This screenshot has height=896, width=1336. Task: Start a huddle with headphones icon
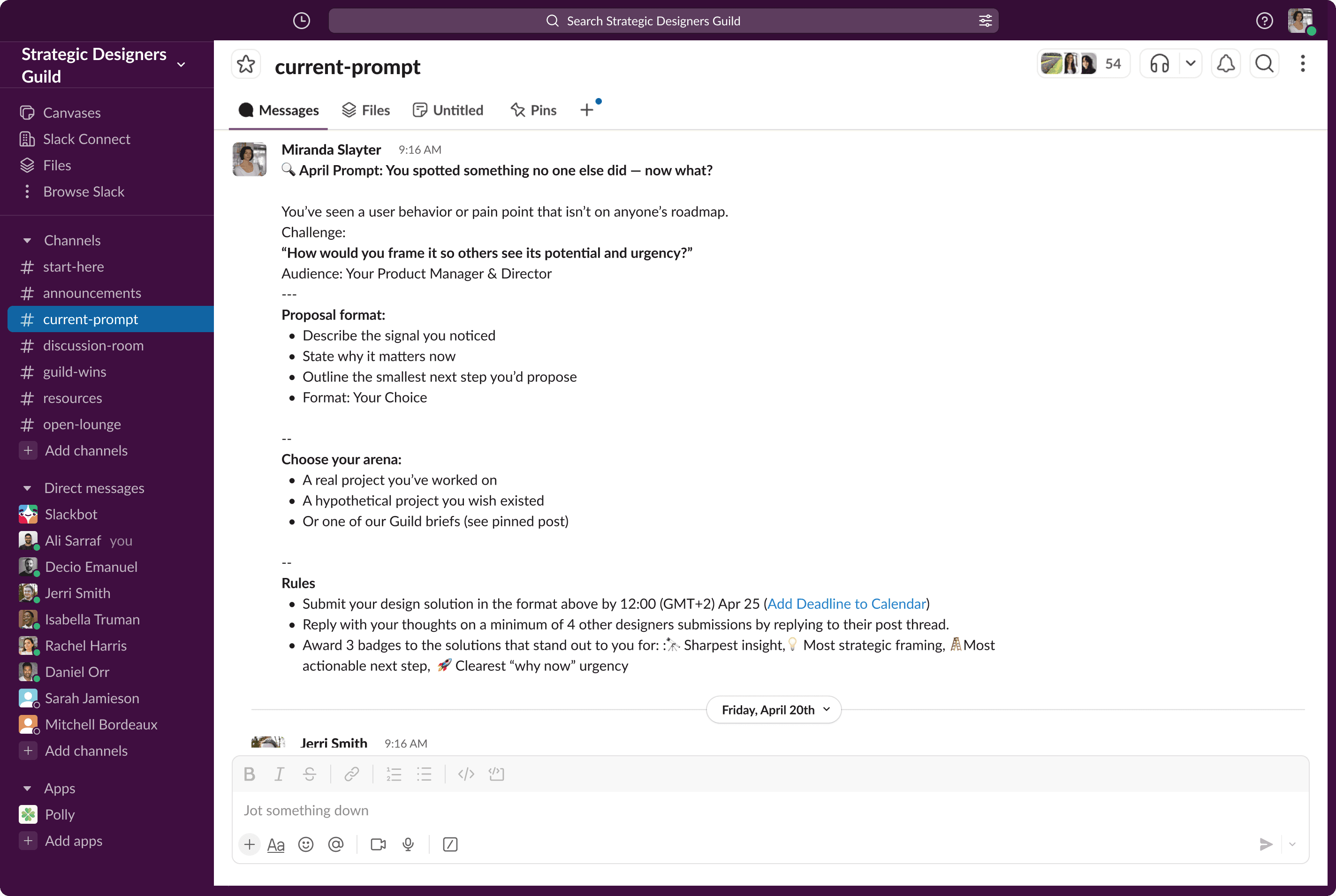coord(1159,63)
